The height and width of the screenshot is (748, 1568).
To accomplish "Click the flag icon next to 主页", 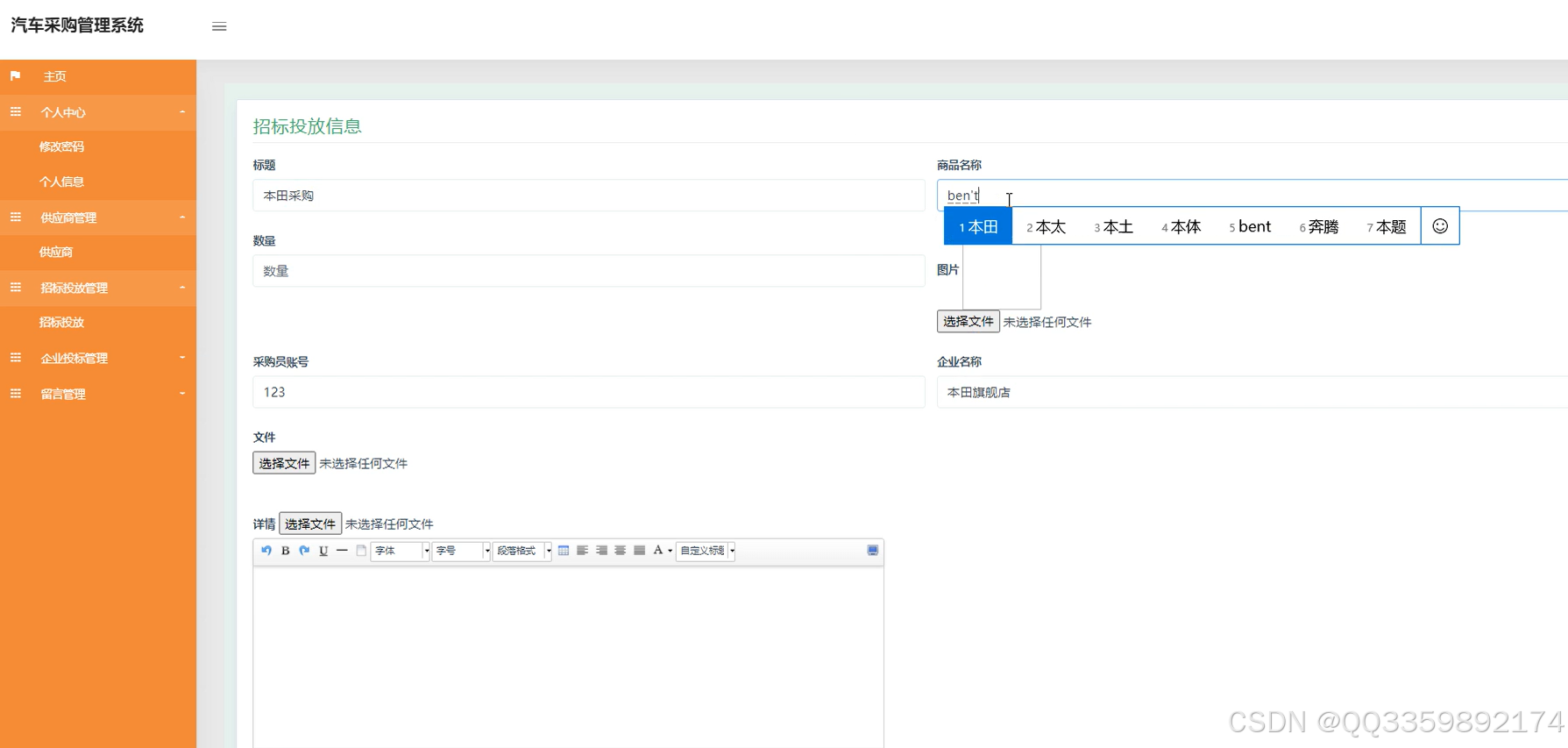I will pos(15,76).
